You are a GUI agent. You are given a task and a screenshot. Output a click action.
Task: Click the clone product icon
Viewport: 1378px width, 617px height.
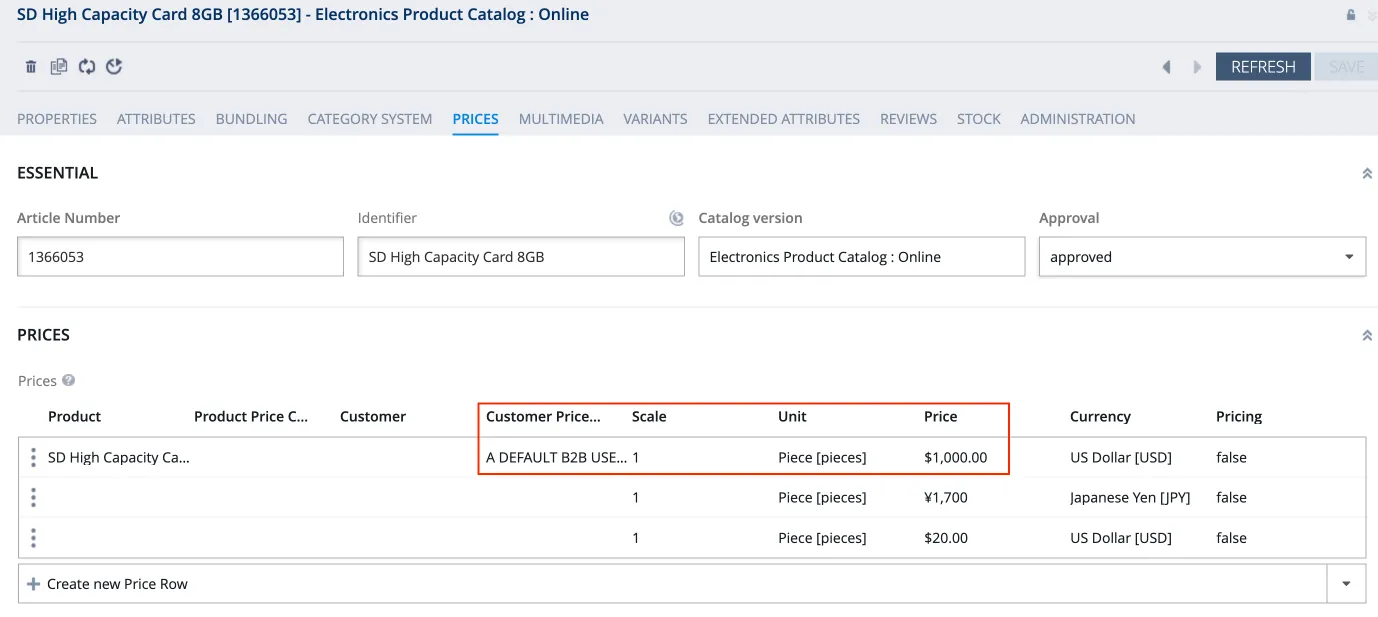(59, 67)
